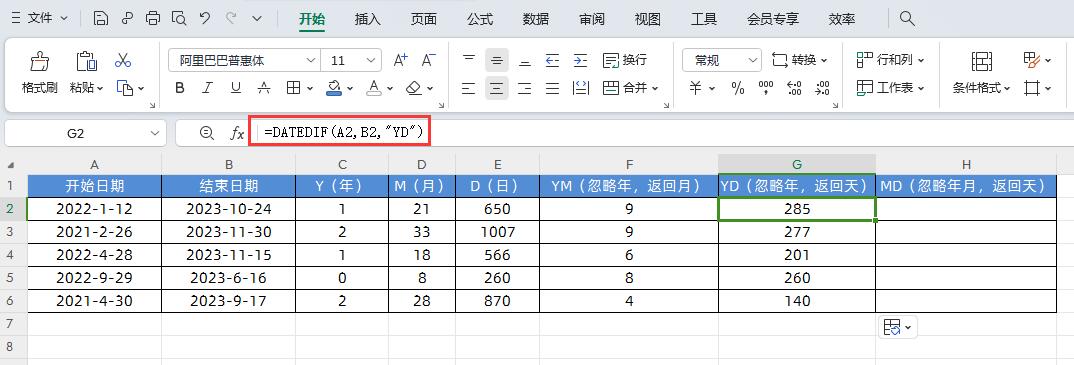Cut selection with the scissors icon

pyautogui.click(x=123, y=60)
